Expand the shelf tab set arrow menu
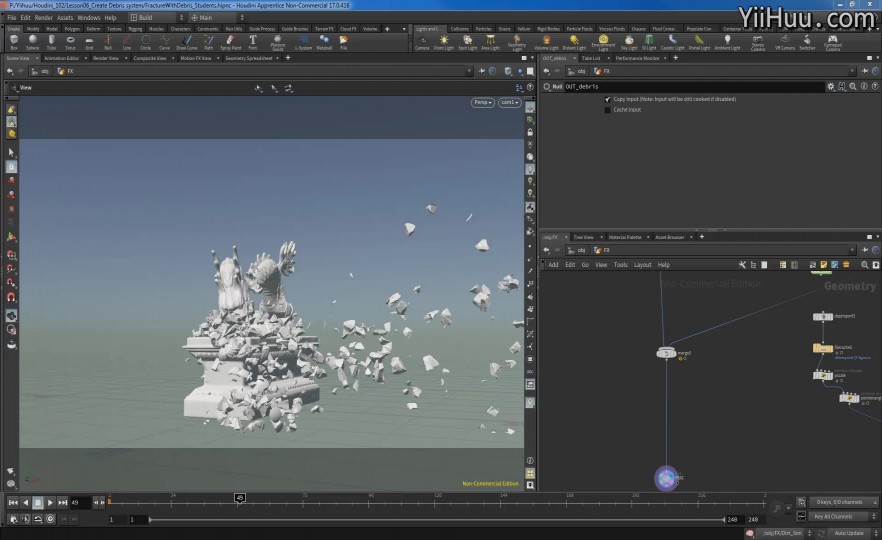This screenshot has height=540, width=882. click(x=403, y=29)
